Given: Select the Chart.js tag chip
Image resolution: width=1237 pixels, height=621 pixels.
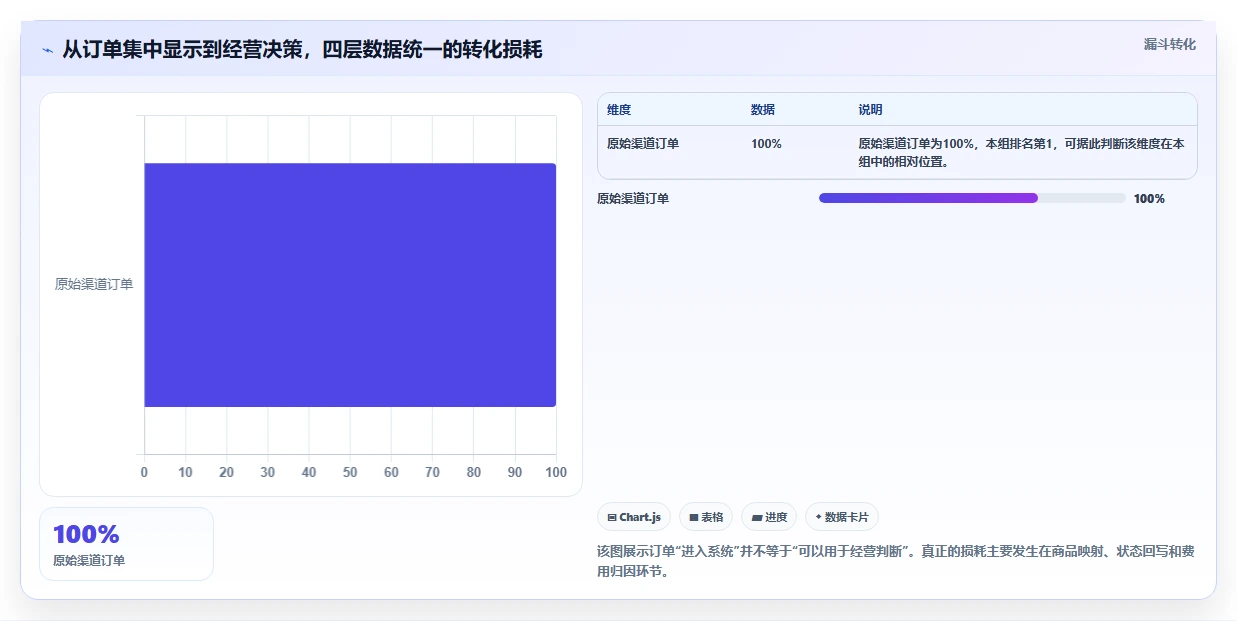Looking at the screenshot, I should coord(634,517).
